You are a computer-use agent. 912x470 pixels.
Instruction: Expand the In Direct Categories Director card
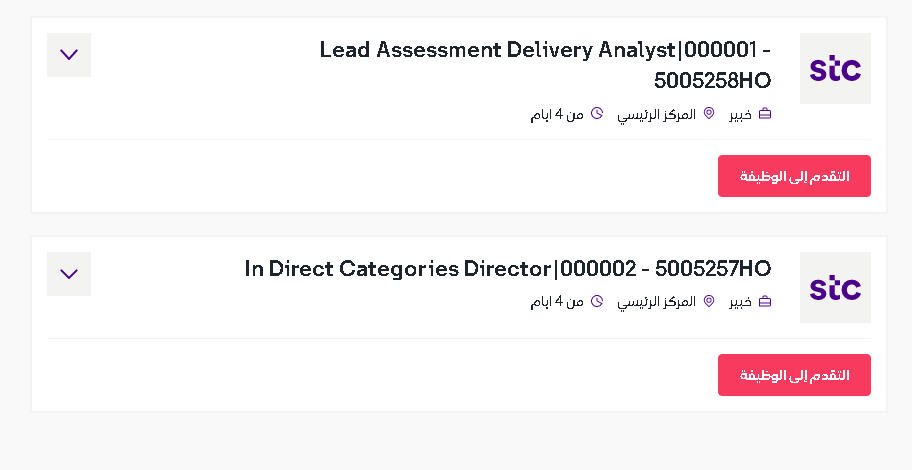(69, 274)
